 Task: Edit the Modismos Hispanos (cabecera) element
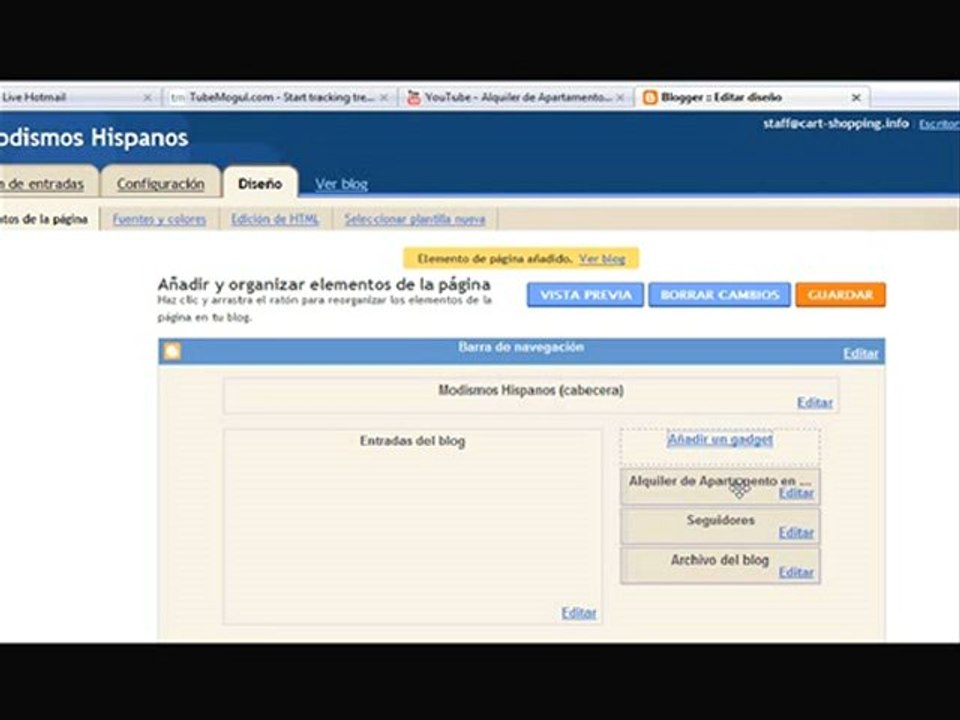pos(814,402)
